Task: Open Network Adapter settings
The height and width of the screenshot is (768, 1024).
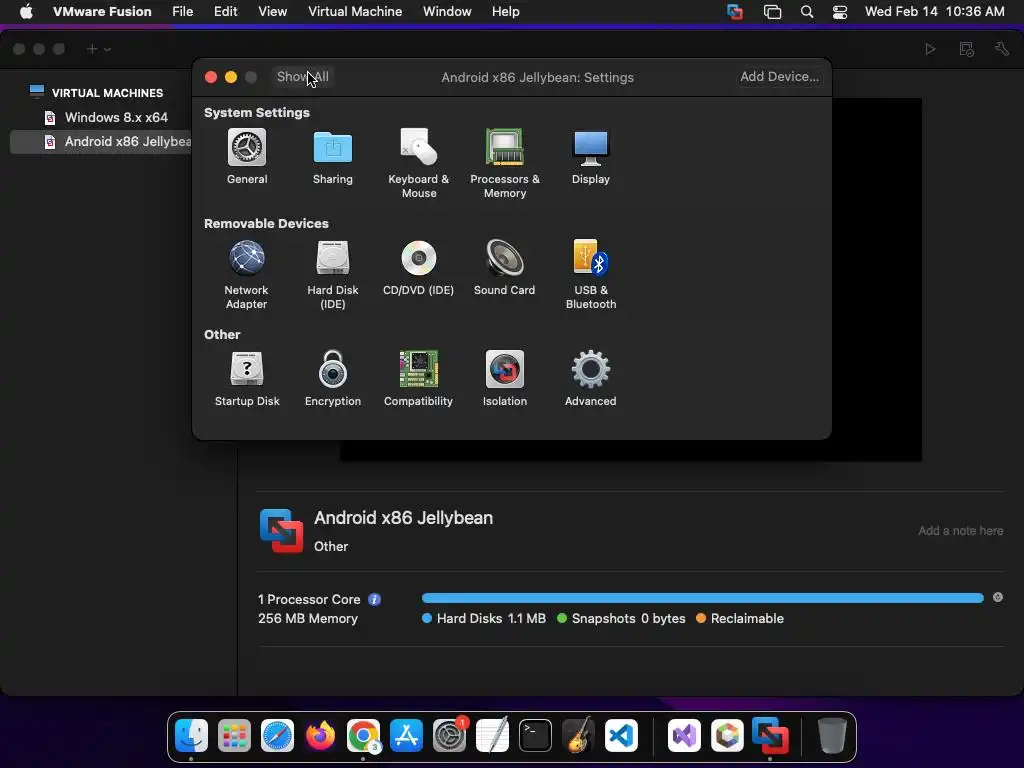Action: tap(246, 274)
